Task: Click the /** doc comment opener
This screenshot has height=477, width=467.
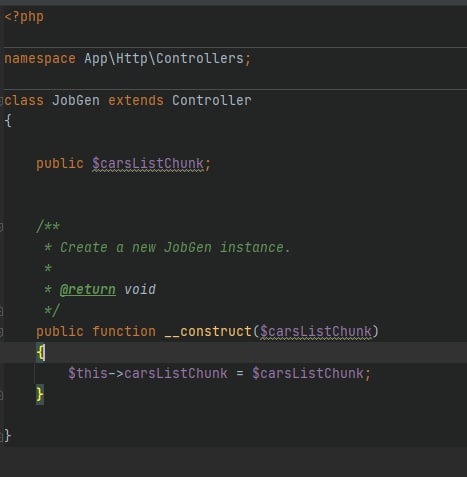Action: 48,226
